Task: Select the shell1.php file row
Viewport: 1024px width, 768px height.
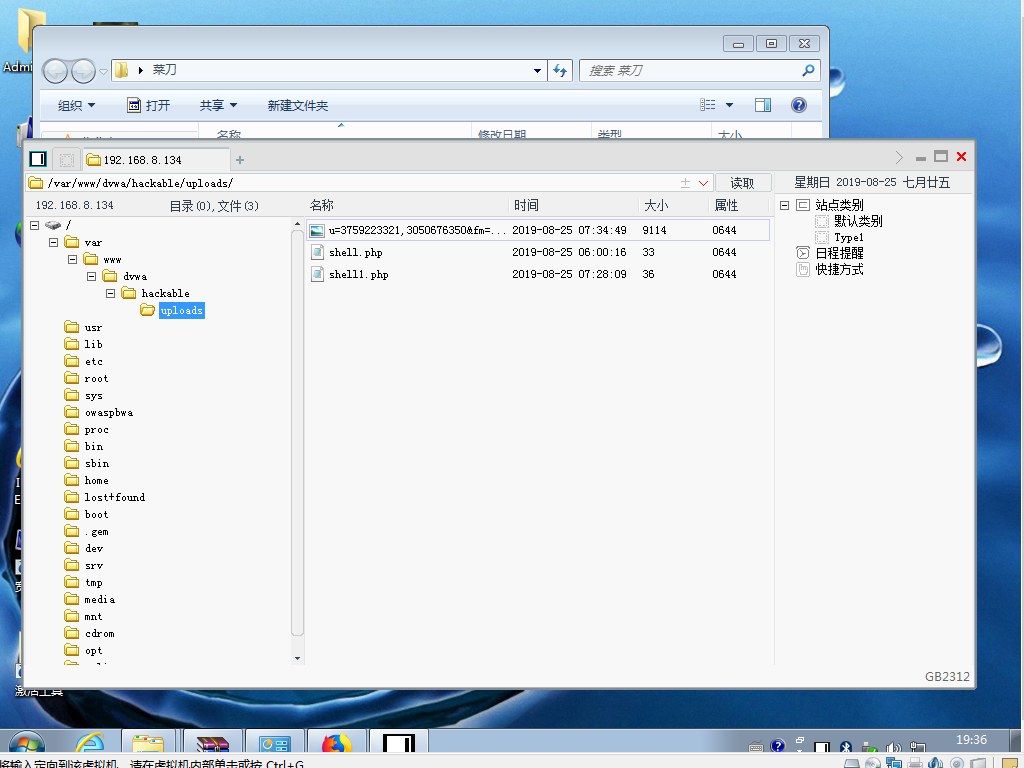Action: (x=537, y=274)
